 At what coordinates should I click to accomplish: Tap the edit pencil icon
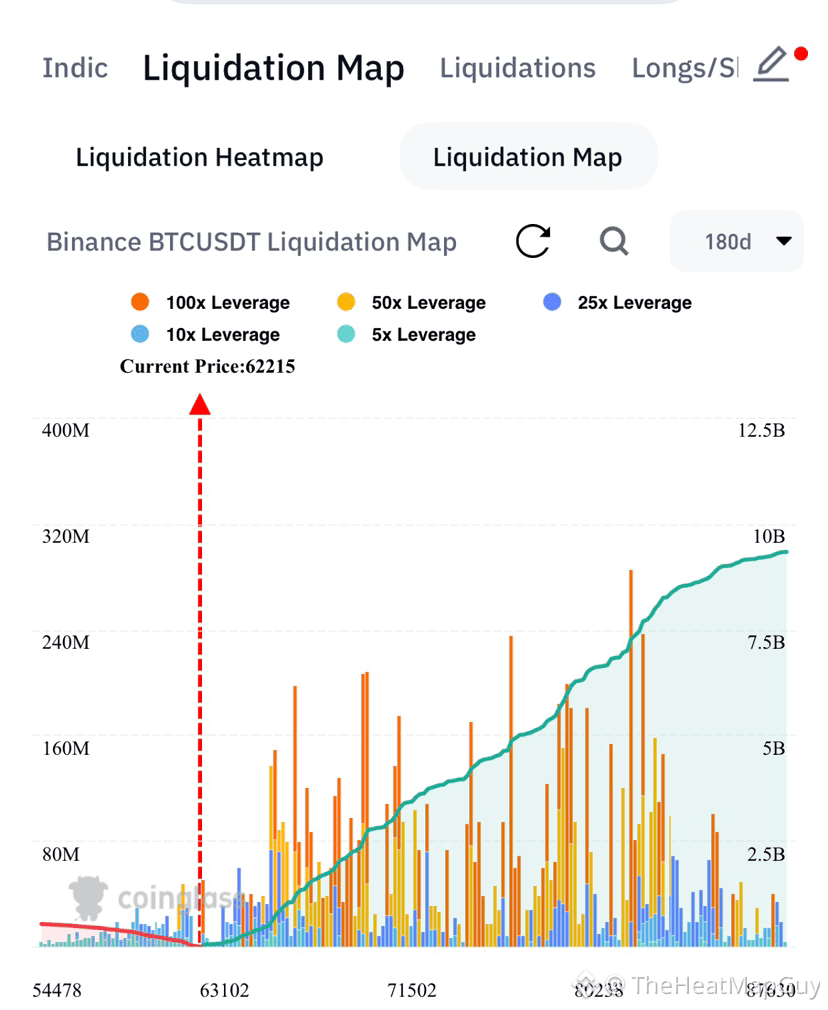point(772,64)
